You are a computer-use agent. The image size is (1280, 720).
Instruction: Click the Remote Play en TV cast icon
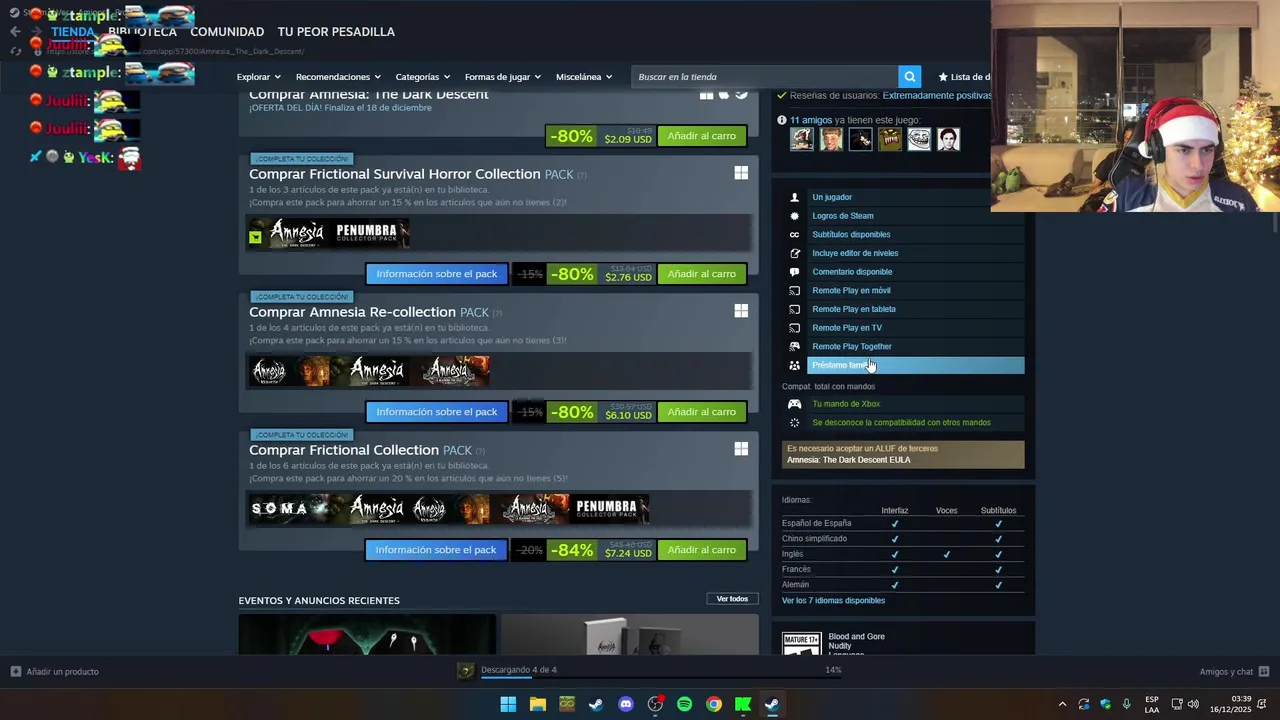pos(795,328)
